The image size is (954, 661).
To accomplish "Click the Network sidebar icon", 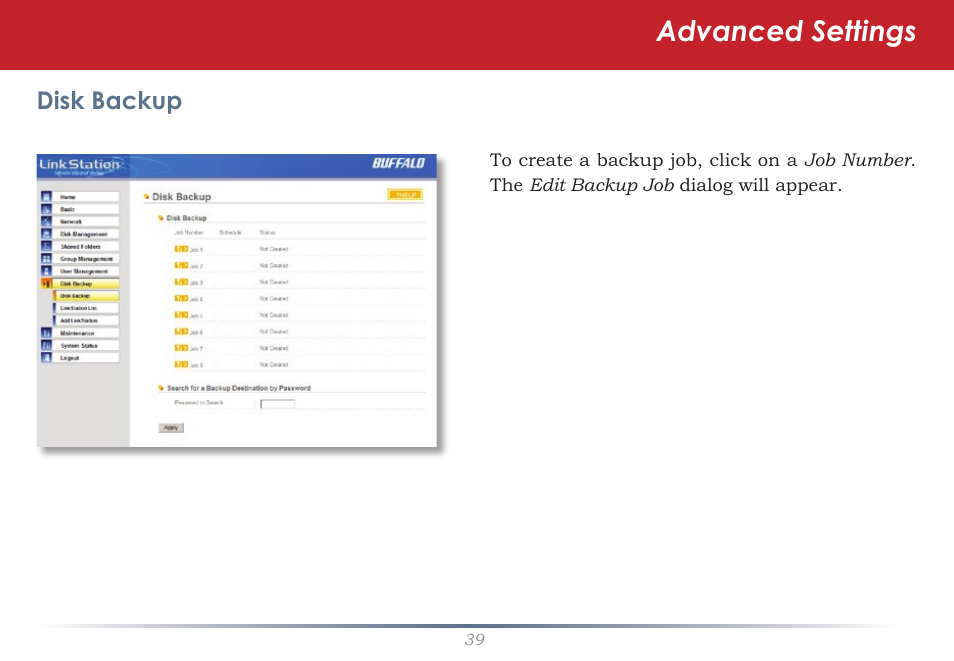I will point(46,222).
